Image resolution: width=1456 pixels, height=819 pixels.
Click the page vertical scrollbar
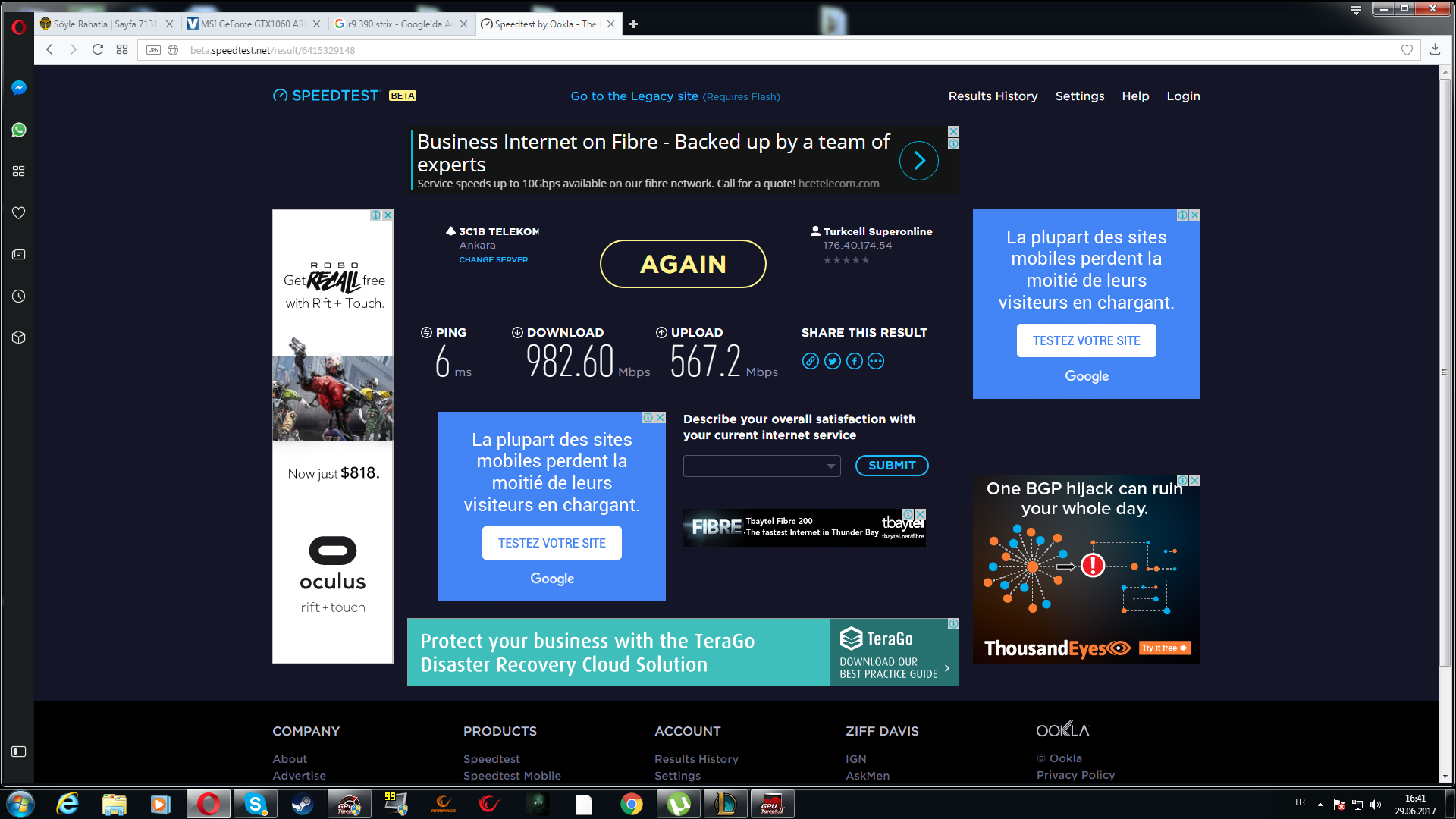pos(1445,372)
